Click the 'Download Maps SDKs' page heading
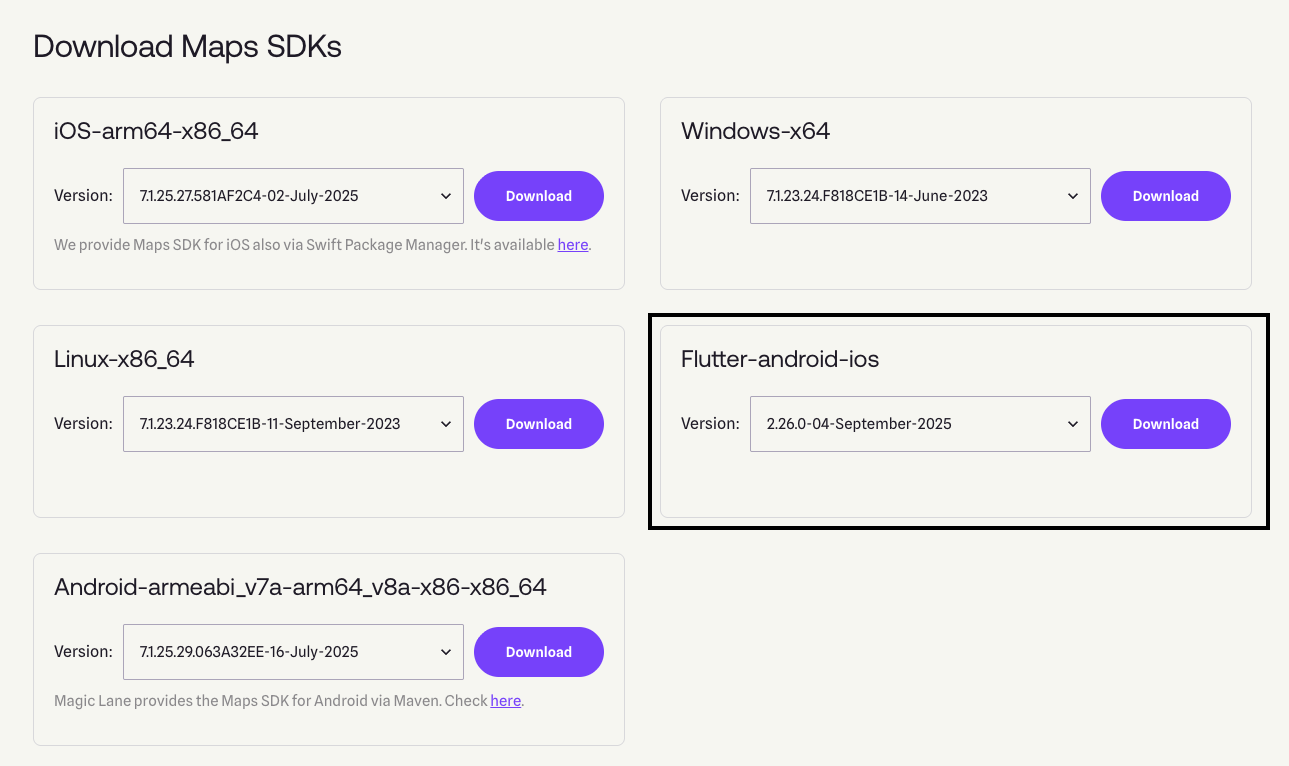 (x=187, y=46)
